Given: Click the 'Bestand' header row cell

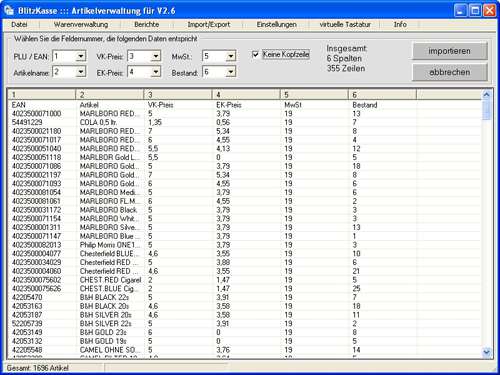Looking at the screenshot, I should click(x=365, y=105).
